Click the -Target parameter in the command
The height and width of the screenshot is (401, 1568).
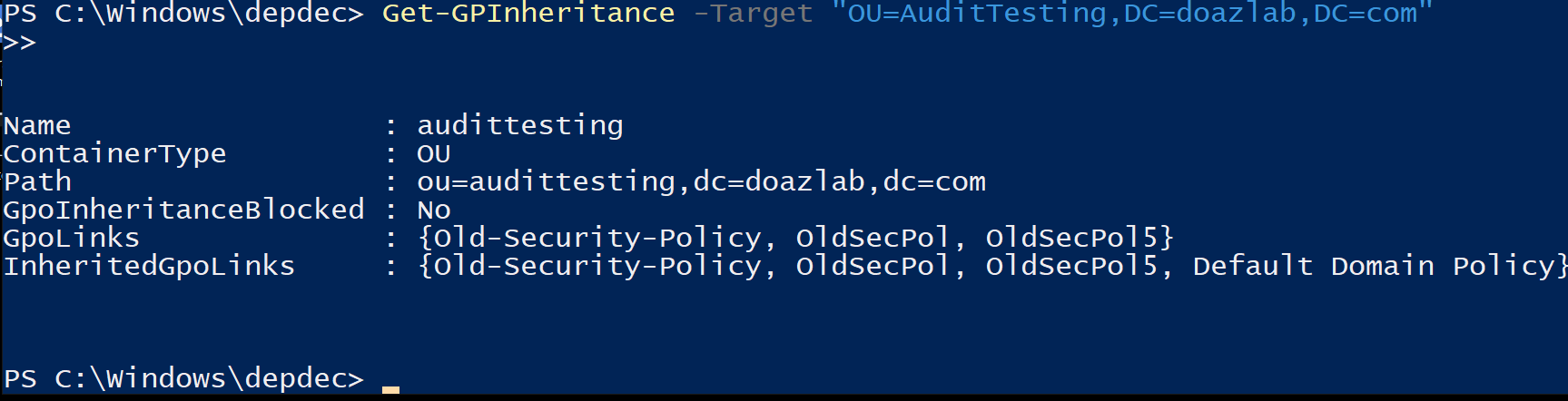[753, 13]
